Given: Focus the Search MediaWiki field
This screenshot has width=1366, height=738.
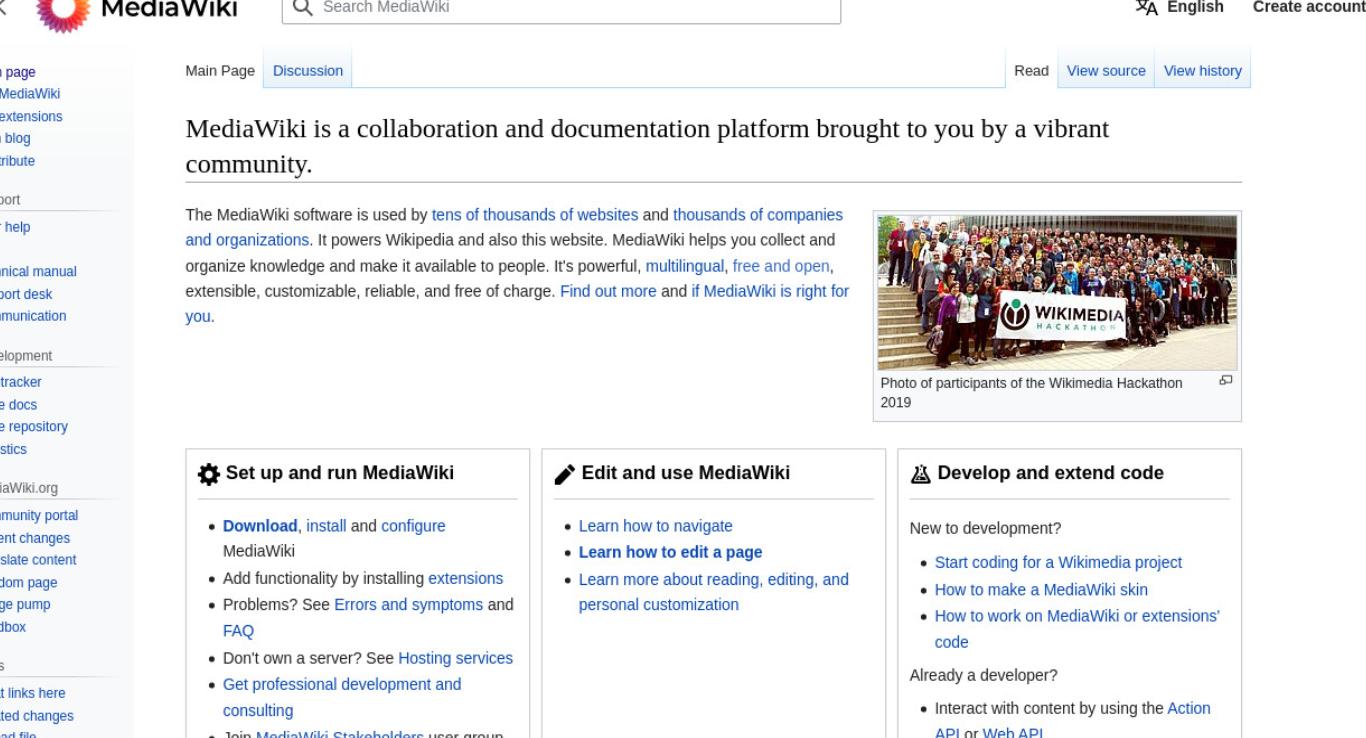Looking at the screenshot, I should pos(561,8).
